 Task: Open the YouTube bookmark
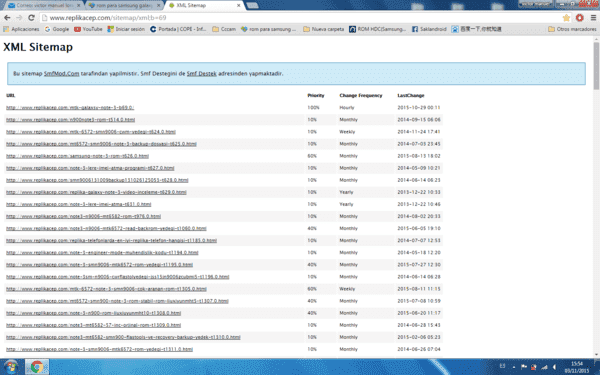[88, 29]
